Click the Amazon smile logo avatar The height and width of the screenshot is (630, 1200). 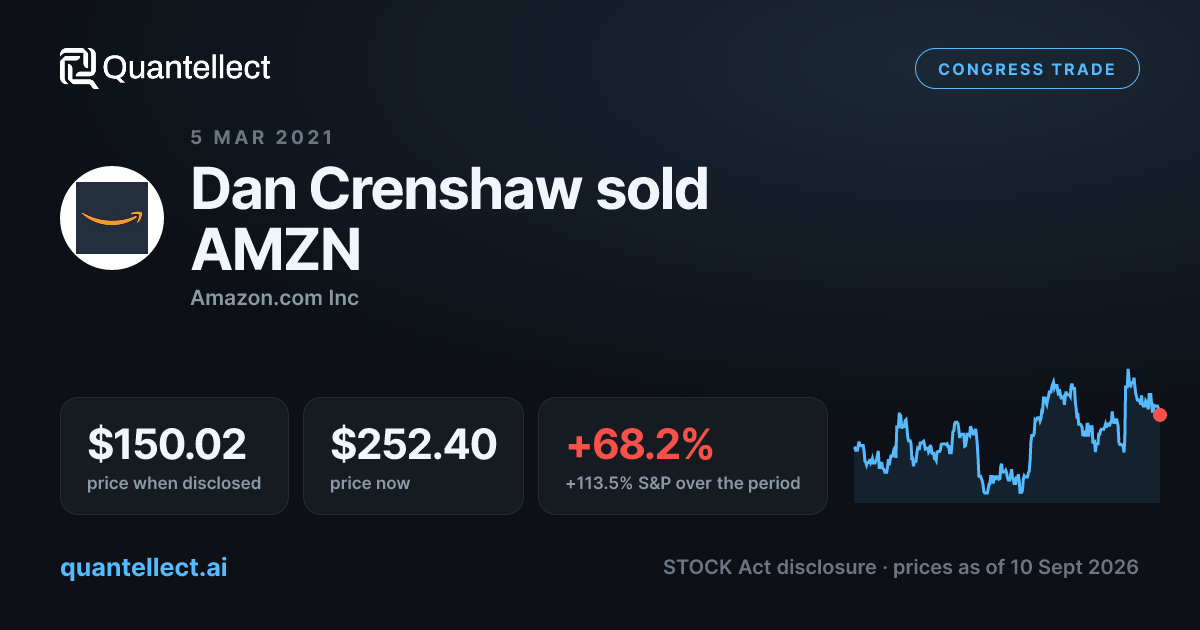(112, 218)
